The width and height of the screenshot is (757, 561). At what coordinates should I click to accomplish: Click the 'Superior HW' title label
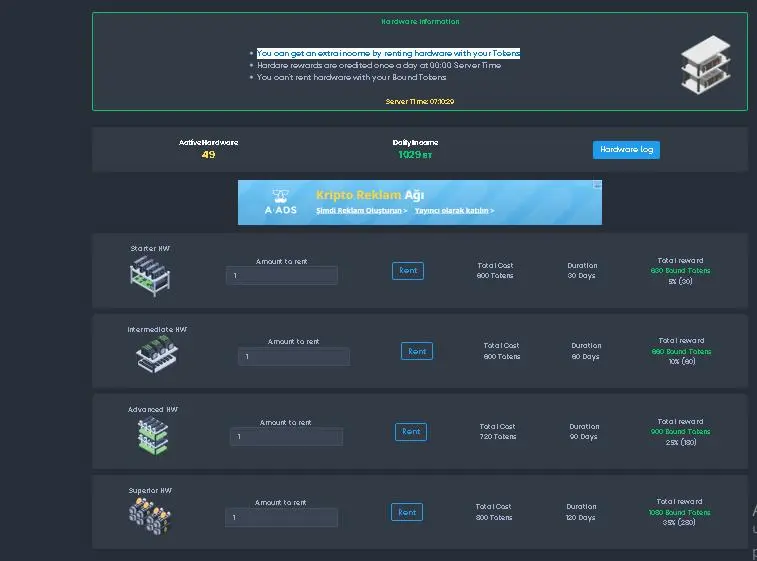tap(150, 491)
